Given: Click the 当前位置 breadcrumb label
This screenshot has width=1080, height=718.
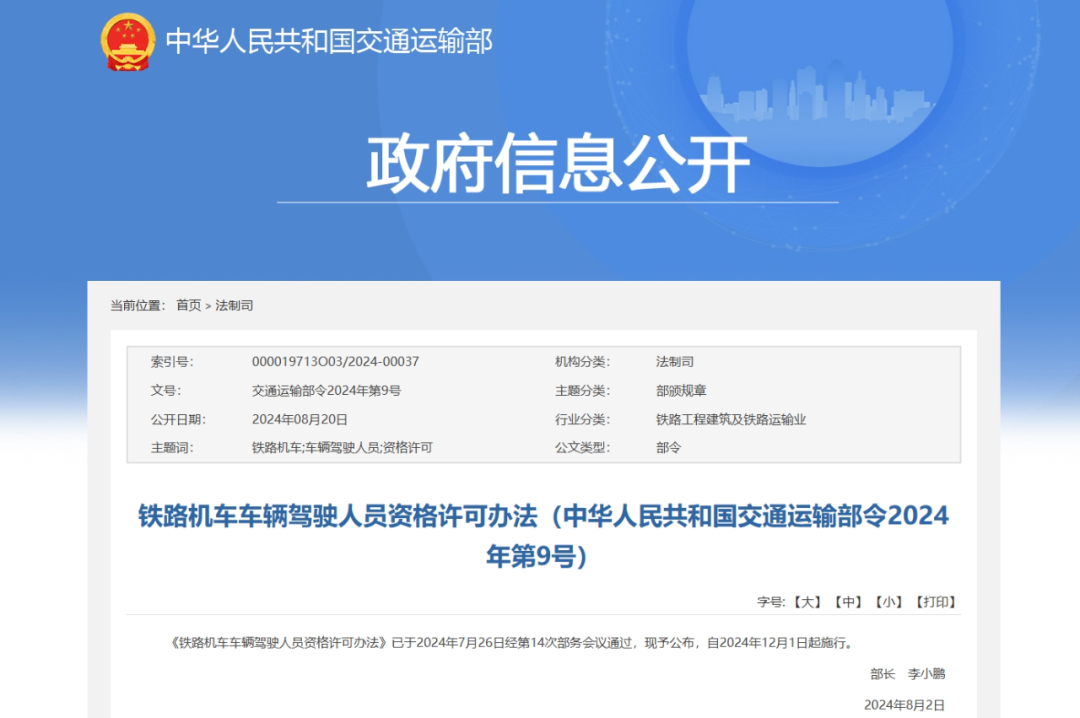Looking at the screenshot, I should point(138,305).
